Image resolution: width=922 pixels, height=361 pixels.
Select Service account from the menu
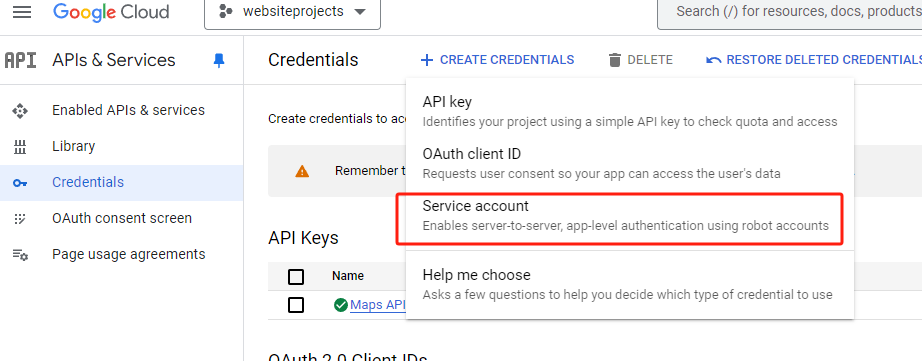(x=626, y=215)
